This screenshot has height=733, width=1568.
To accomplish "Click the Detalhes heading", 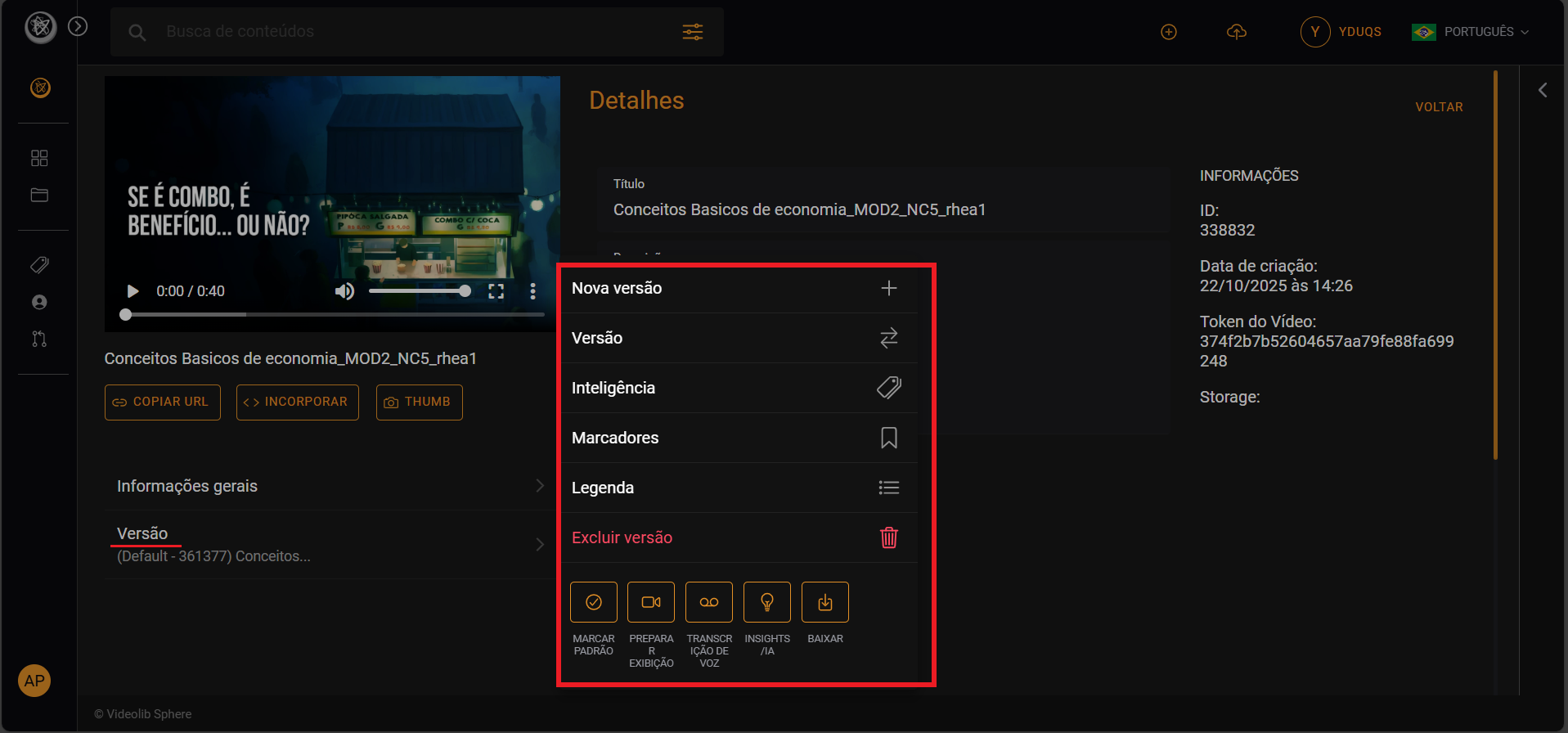I will pyautogui.click(x=636, y=101).
